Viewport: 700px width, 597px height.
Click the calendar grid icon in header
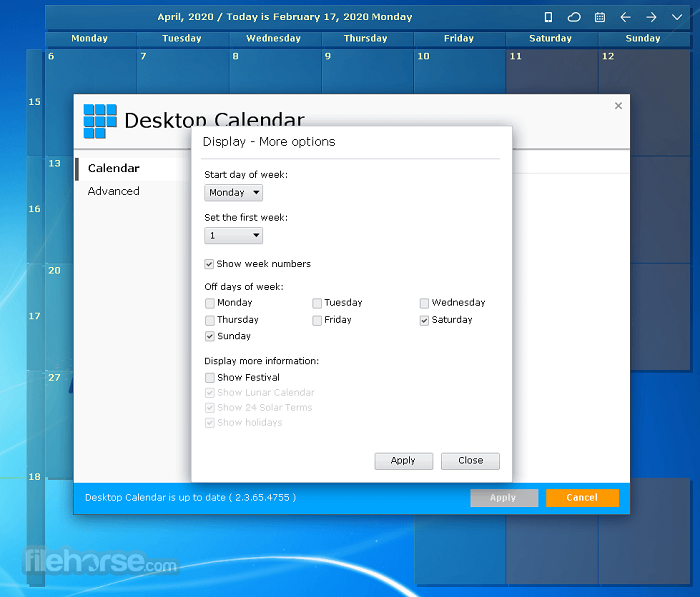click(x=600, y=17)
